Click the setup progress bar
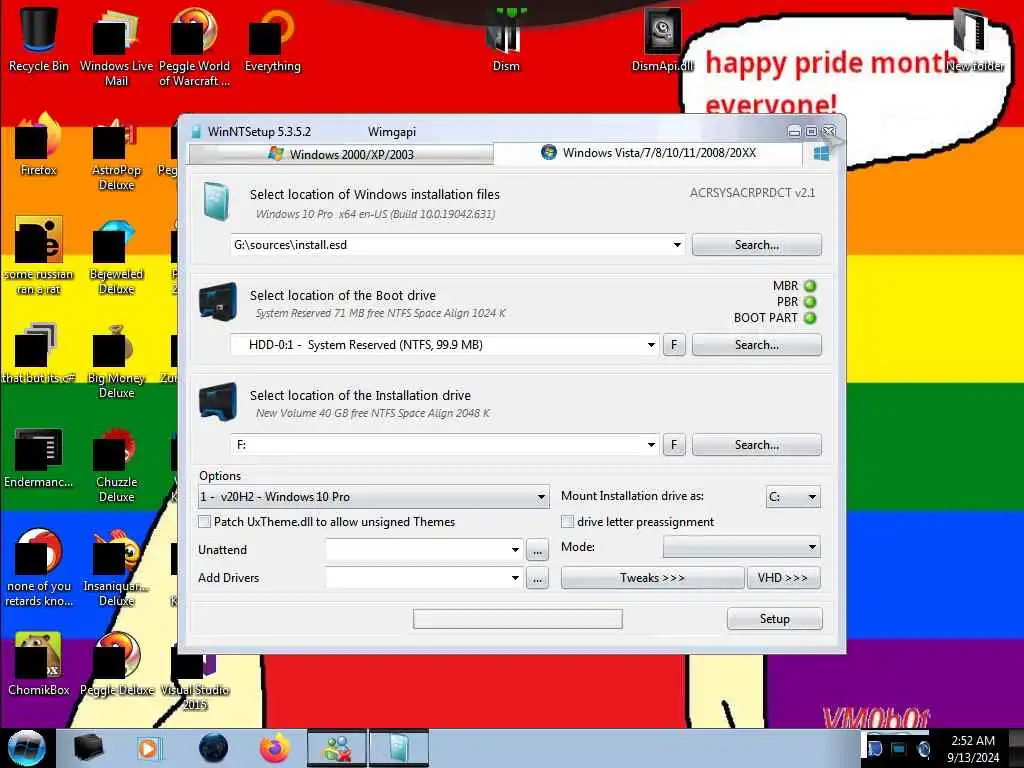 coord(518,618)
